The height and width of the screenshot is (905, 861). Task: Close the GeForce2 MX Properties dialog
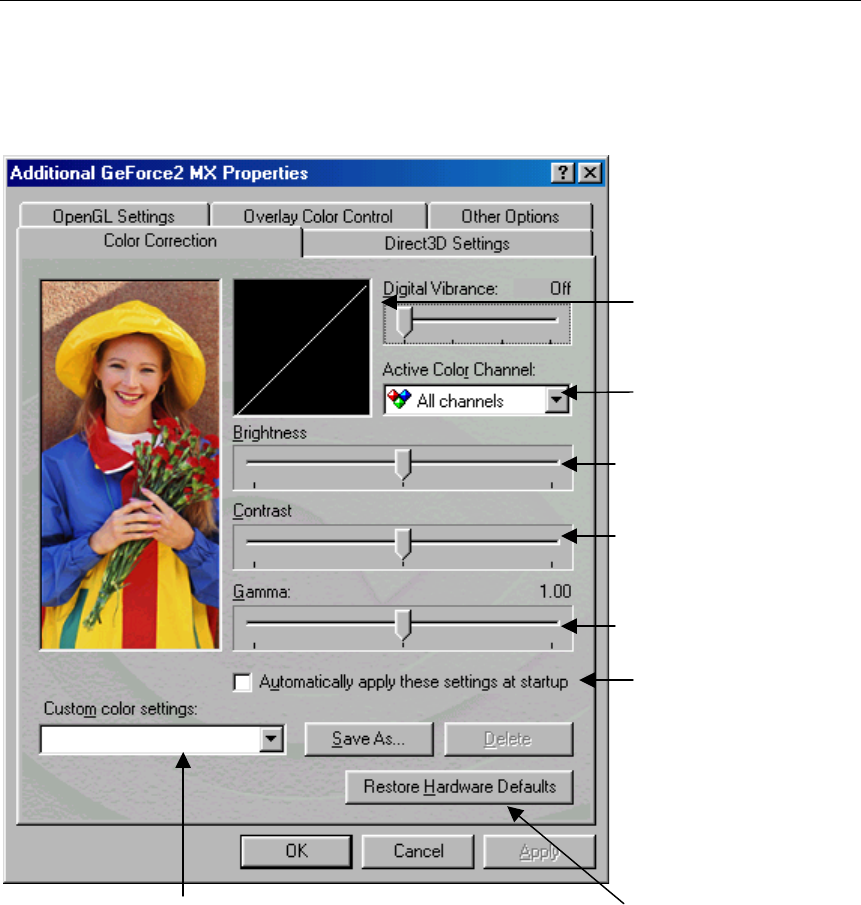point(590,173)
